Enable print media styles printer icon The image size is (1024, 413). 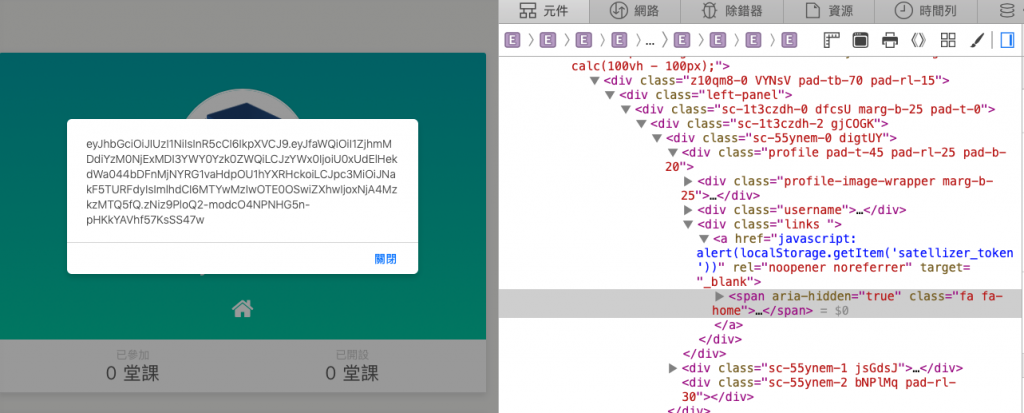(x=889, y=41)
